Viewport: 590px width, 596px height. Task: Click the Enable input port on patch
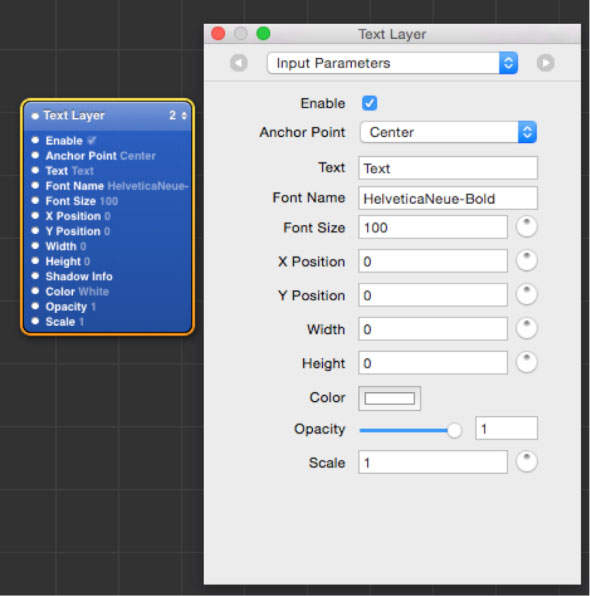[x=35, y=140]
